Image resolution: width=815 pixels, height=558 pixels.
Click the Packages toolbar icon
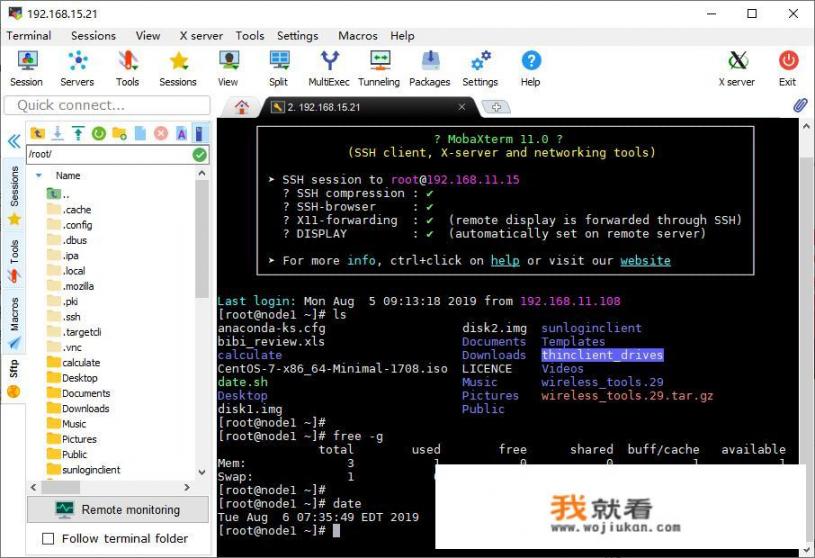pyautogui.click(x=430, y=69)
